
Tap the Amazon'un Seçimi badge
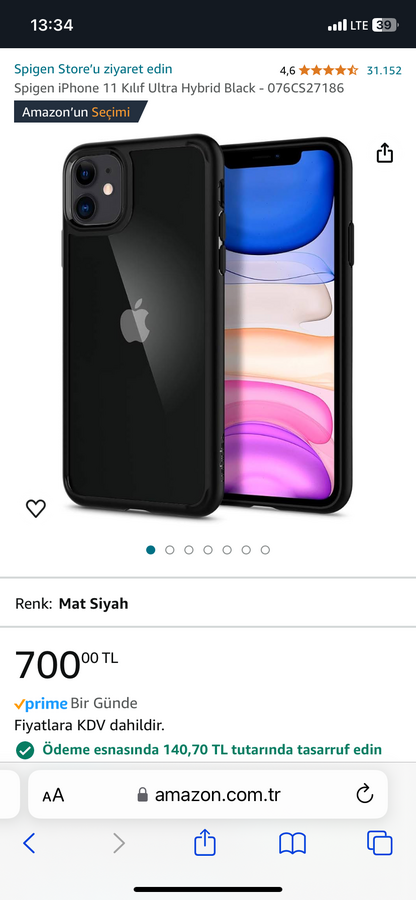click(x=80, y=112)
